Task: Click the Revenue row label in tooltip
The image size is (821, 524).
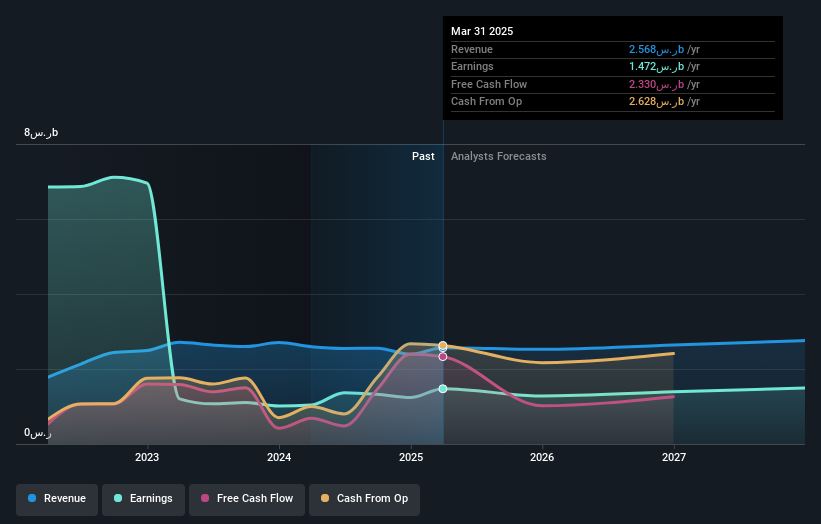Action: click(x=472, y=50)
